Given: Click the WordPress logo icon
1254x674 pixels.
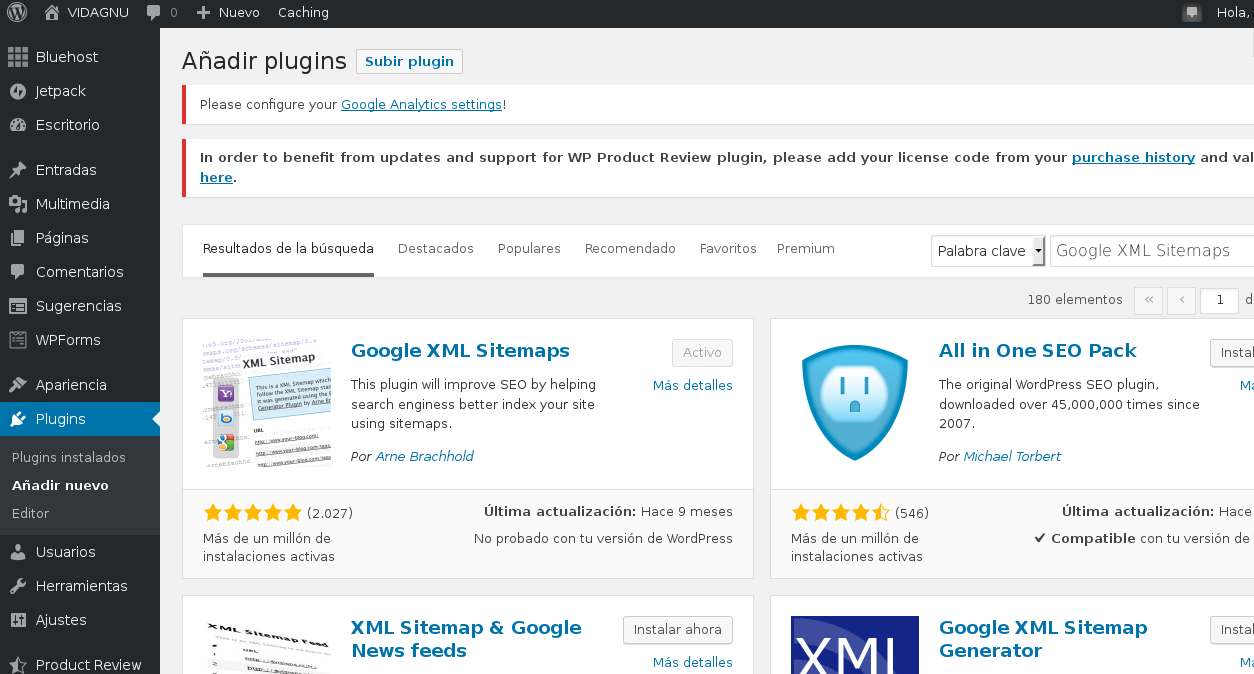Looking at the screenshot, I should pyautogui.click(x=17, y=13).
